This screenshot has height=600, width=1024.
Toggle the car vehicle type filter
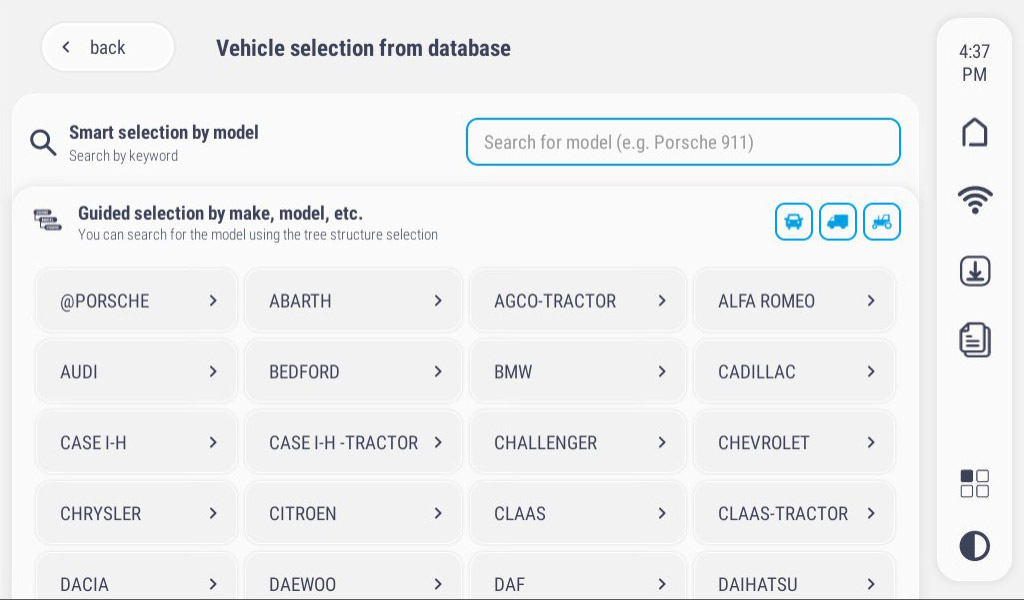(x=793, y=222)
